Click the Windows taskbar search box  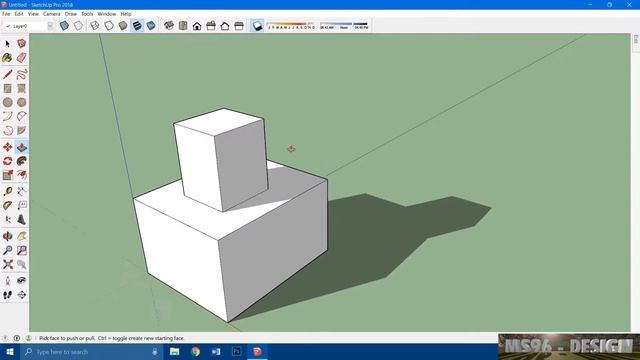92,352
